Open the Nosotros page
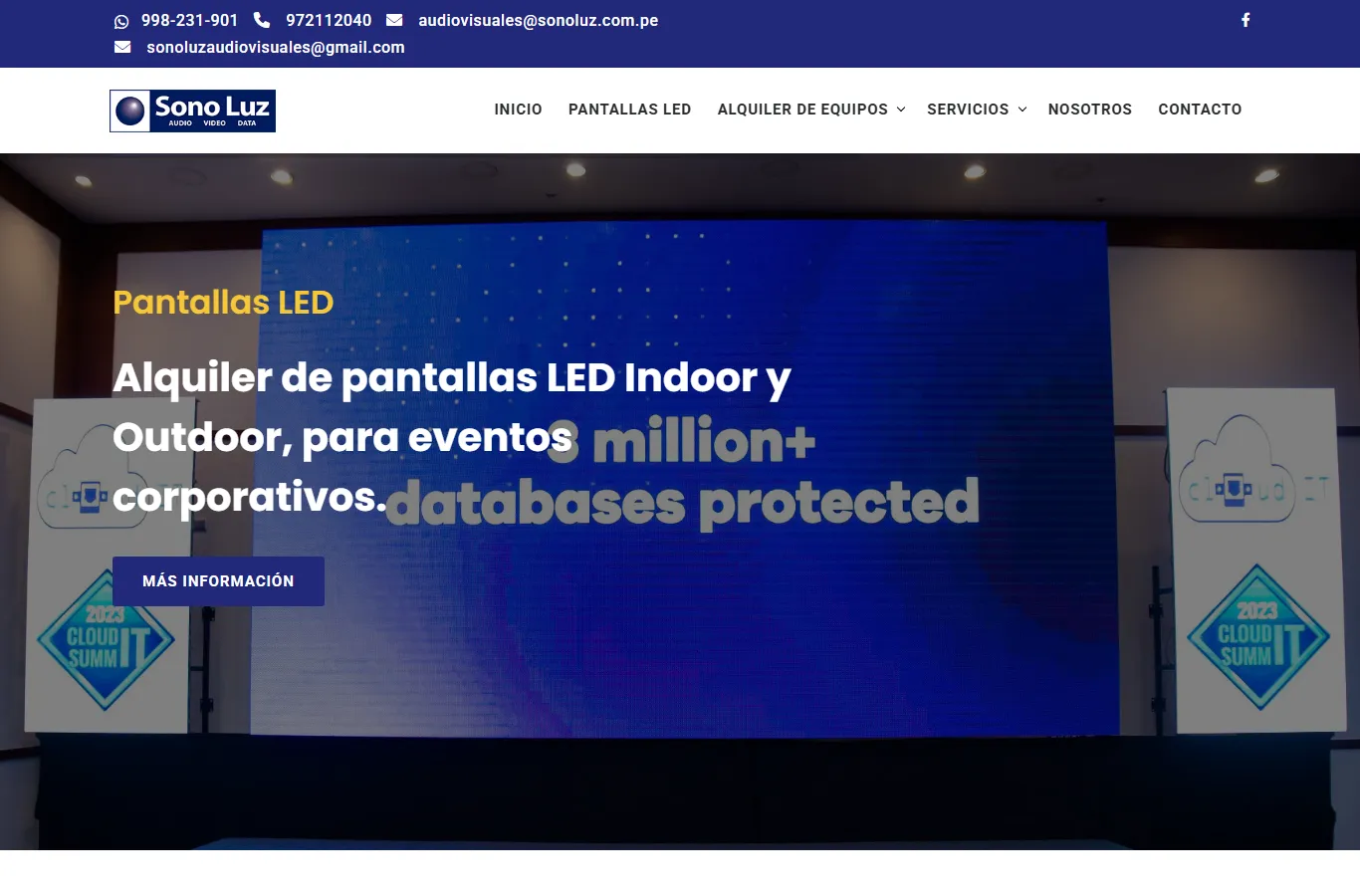Viewport: 1360px width, 896px height. pos(1090,110)
